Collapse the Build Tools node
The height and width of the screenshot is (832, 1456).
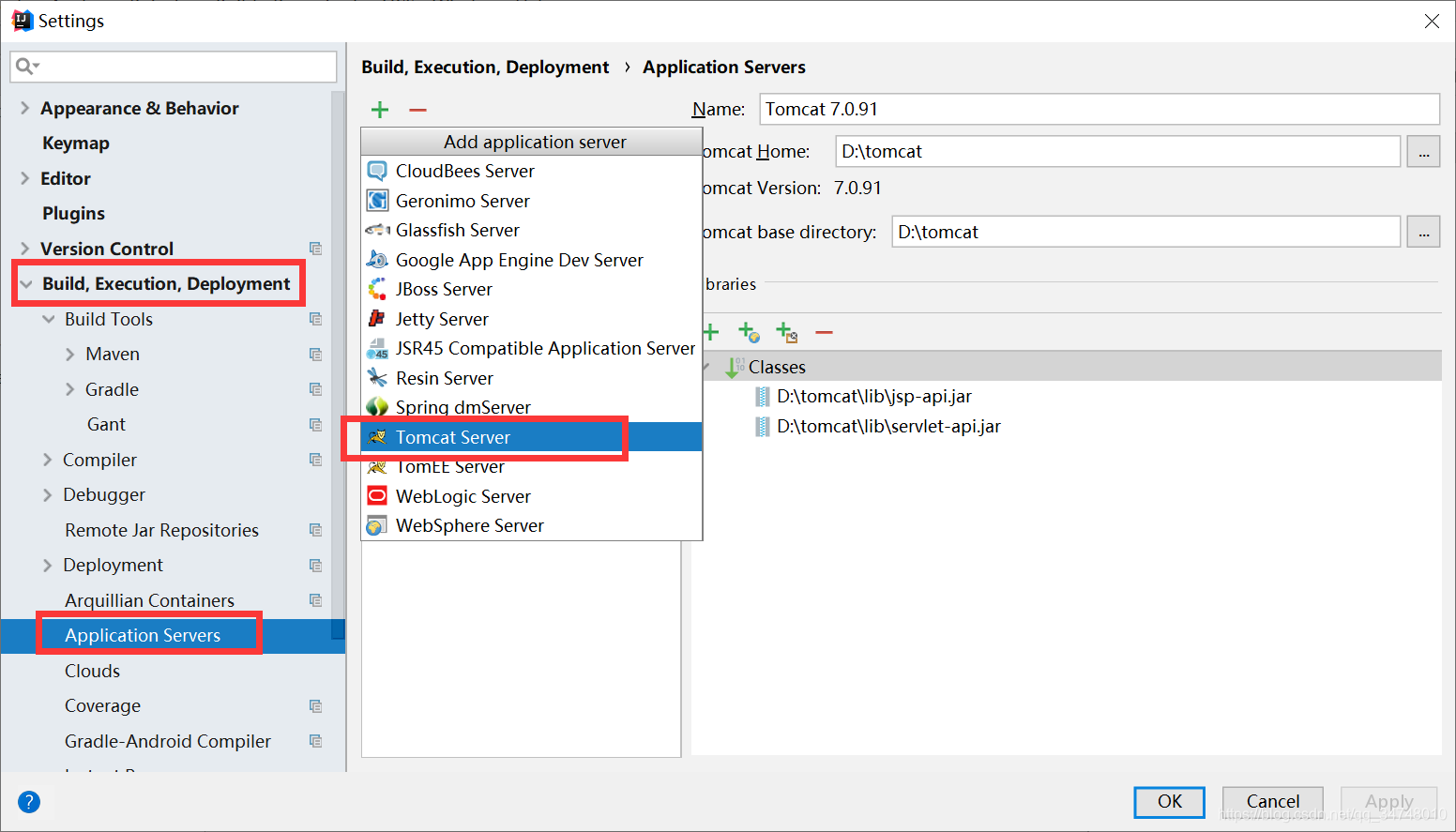click(49, 319)
